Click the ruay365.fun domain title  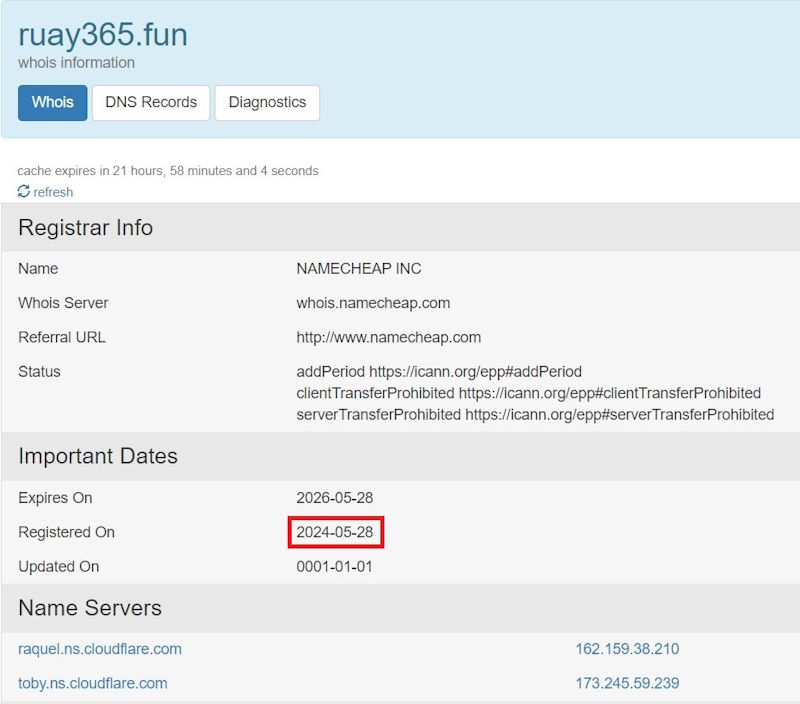click(102, 34)
